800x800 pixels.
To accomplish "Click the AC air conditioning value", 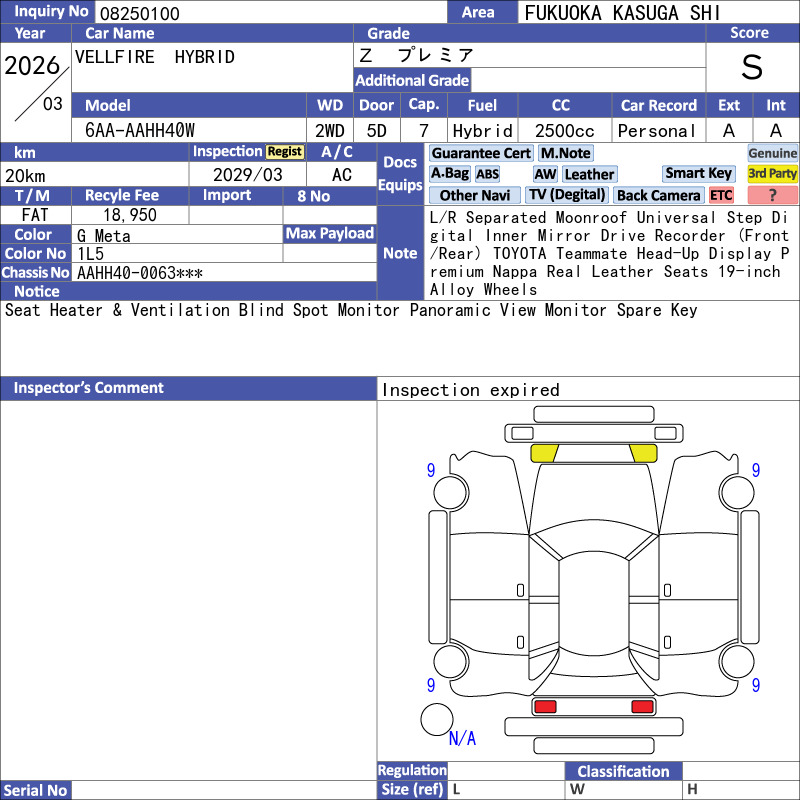I will point(341,175).
